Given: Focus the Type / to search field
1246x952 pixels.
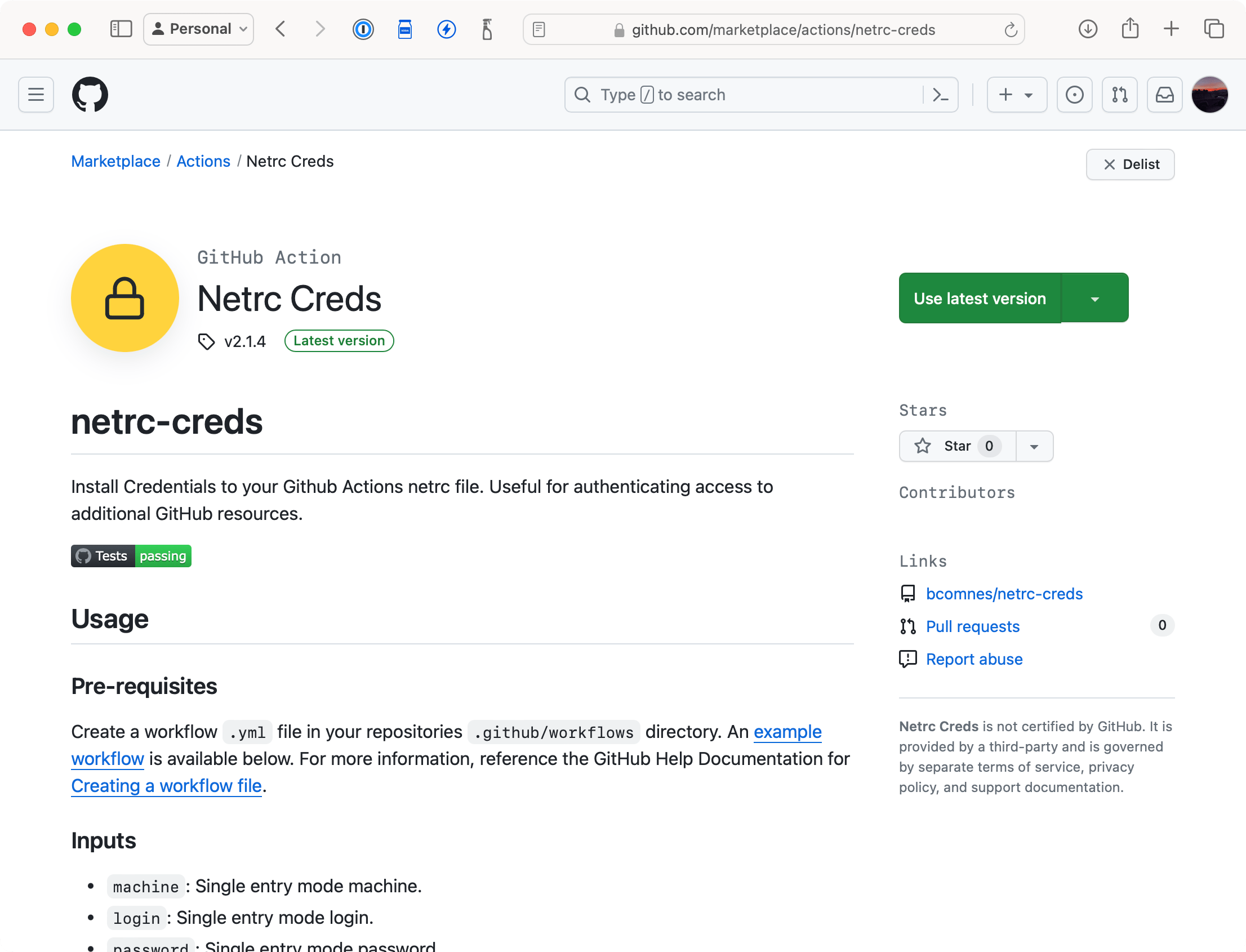Looking at the screenshot, I should tap(760, 95).
